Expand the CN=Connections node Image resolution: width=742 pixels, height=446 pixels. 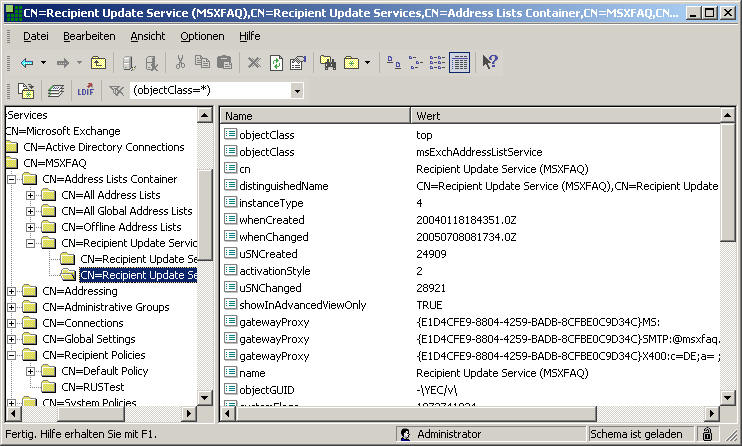coord(11,324)
